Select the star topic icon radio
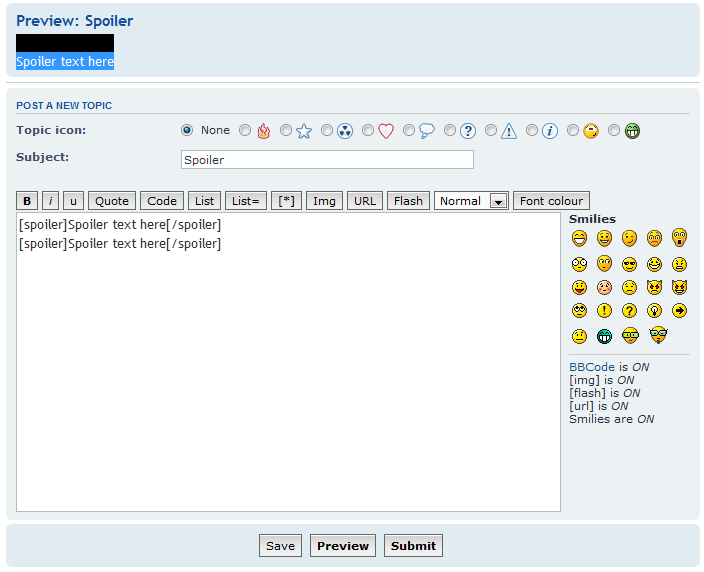This screenshot has width=704, height=572. pos(286,130)
